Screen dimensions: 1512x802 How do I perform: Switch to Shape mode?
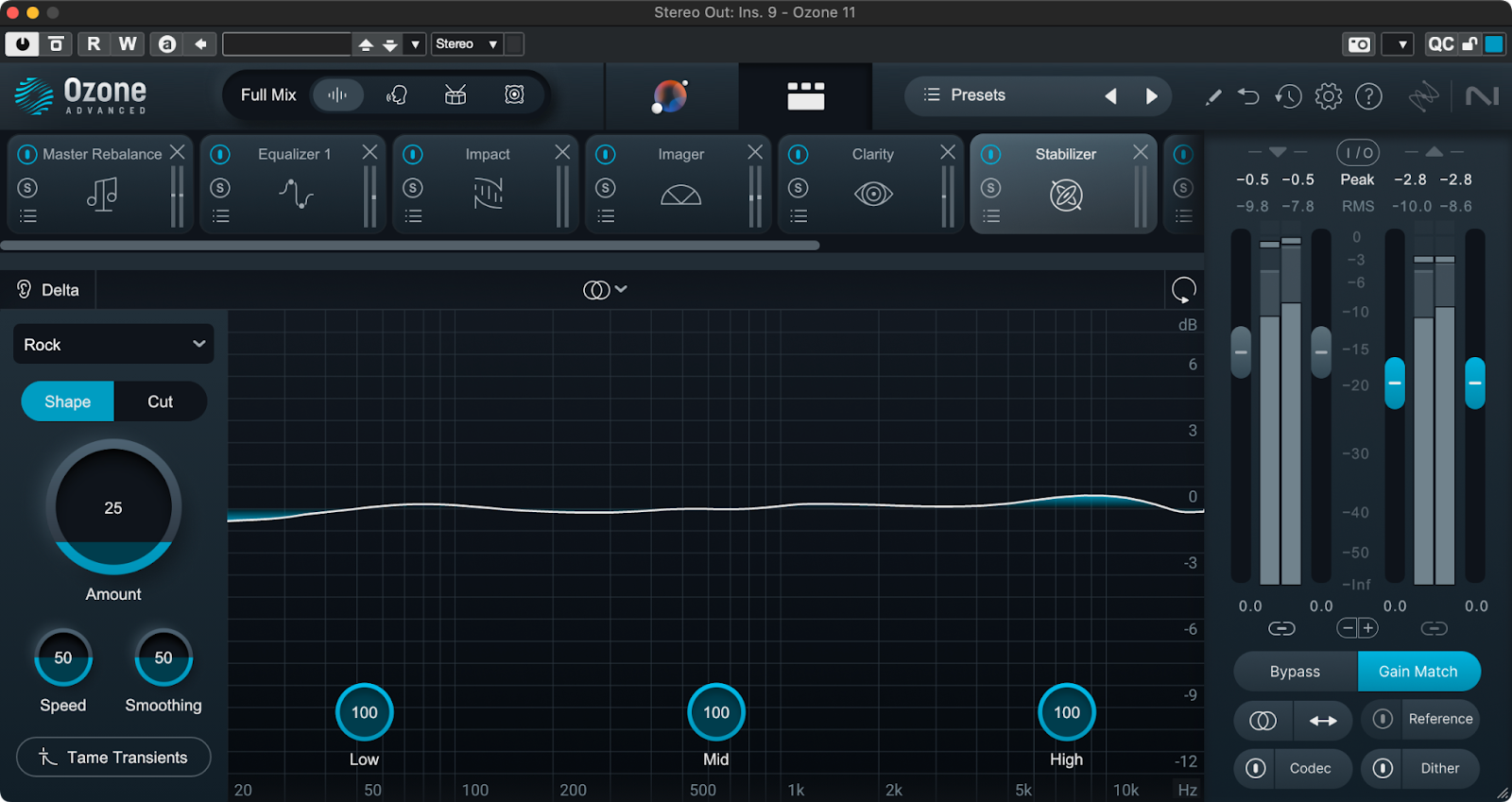point(67,401)
